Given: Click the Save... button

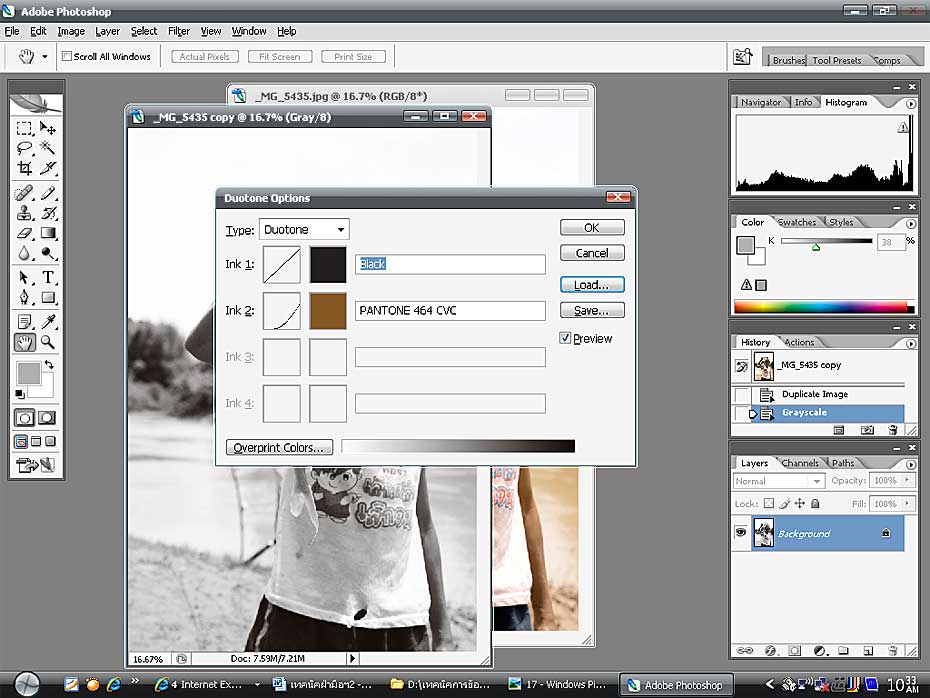Looking at the screenshot, I should [x=592, y=310].
